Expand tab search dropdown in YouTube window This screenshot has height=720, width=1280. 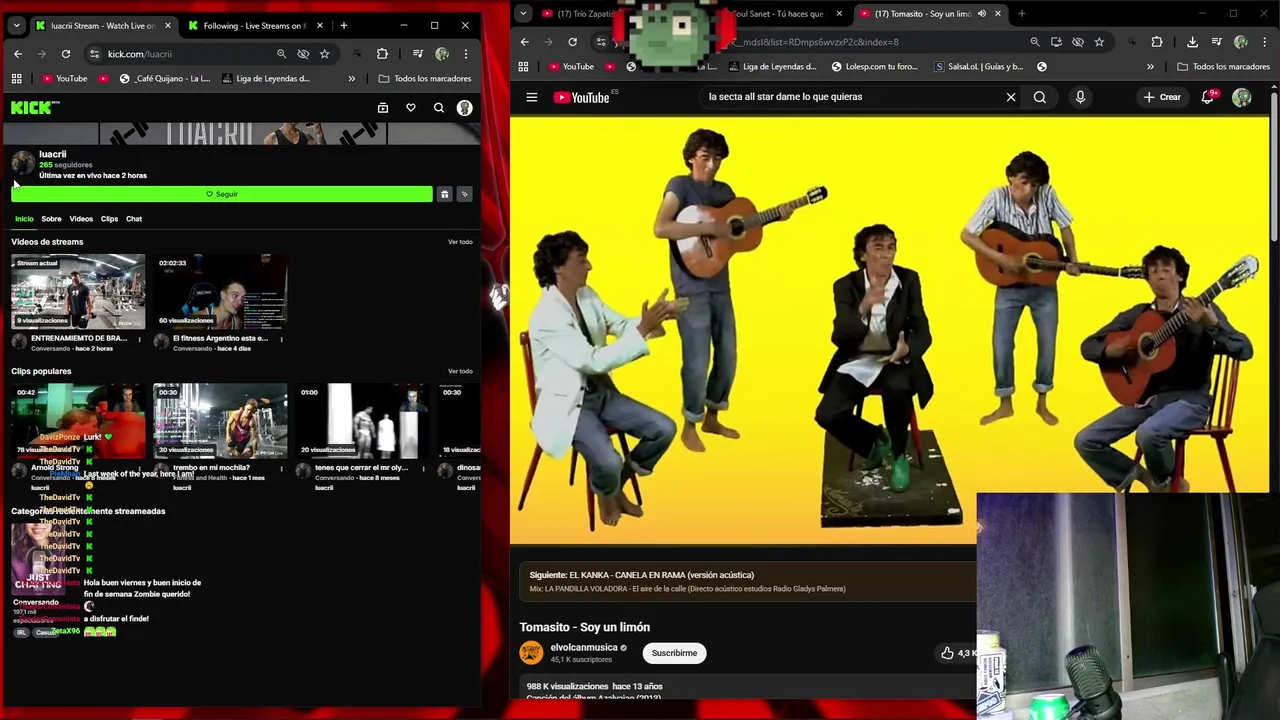(x=523, y=14)
